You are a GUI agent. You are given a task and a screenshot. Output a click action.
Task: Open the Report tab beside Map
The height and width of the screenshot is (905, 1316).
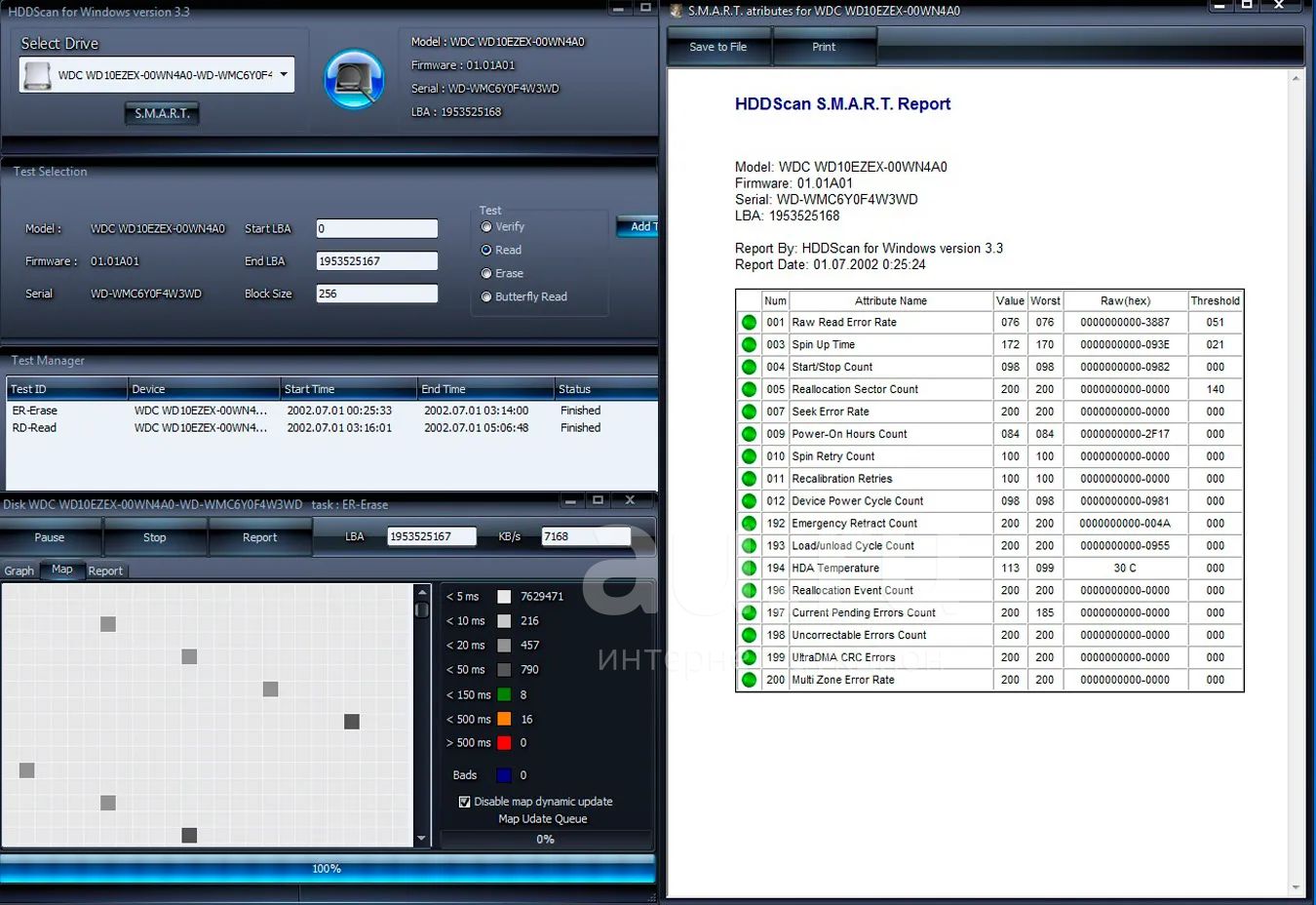click(x=105, y=571)
